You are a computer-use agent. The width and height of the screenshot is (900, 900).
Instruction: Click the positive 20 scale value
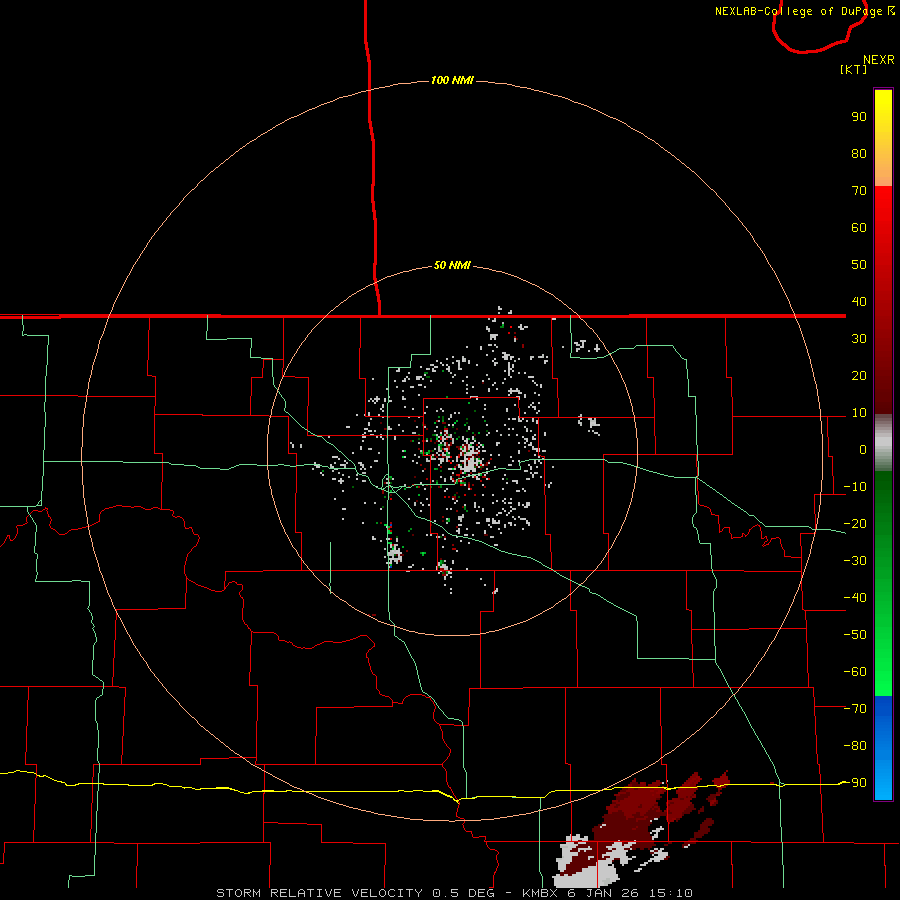tap(859, 376)
